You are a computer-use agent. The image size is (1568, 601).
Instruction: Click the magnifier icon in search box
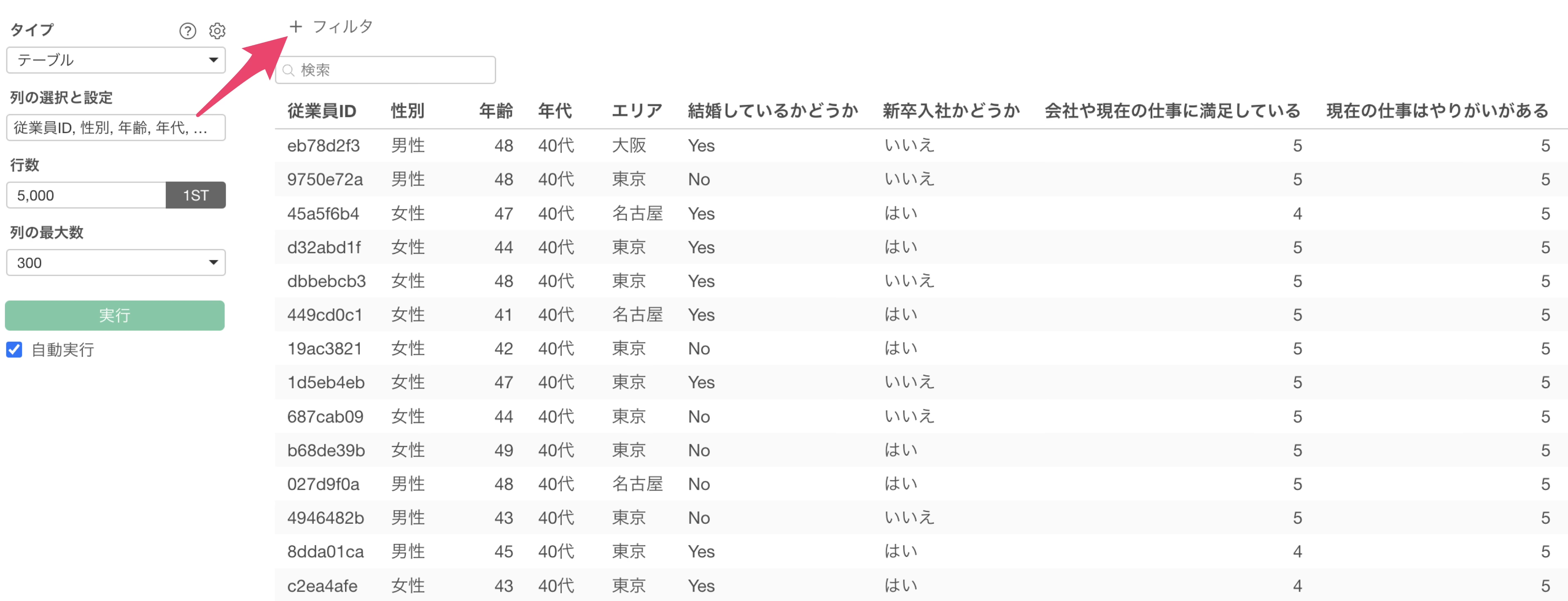[x=289, y=71]
